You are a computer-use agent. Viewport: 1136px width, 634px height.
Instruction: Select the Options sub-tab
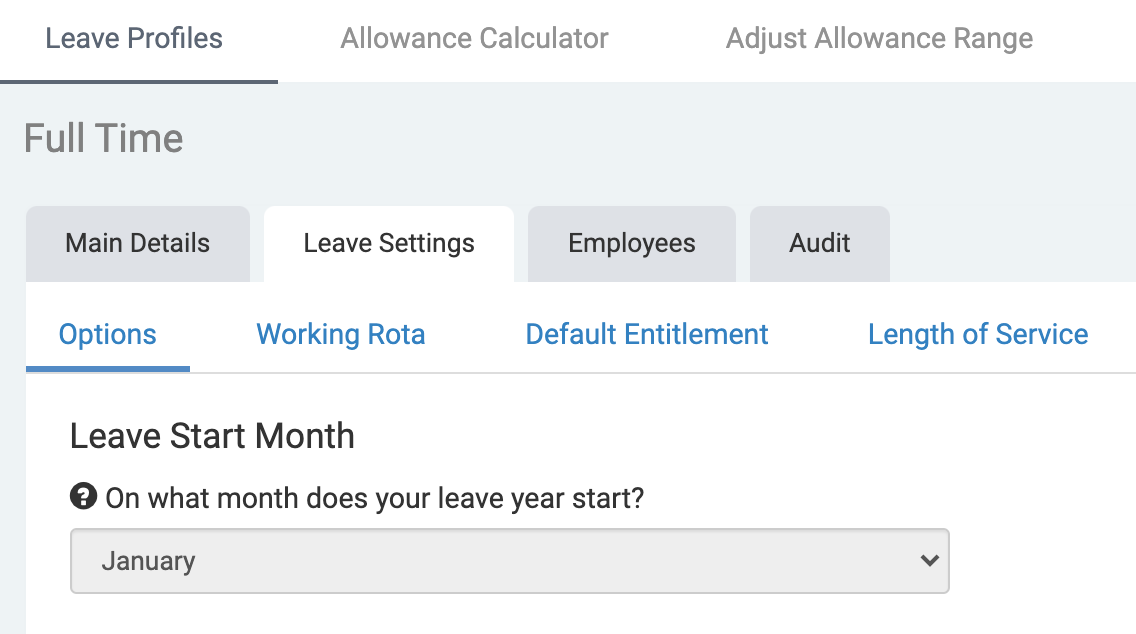[107, 334]
